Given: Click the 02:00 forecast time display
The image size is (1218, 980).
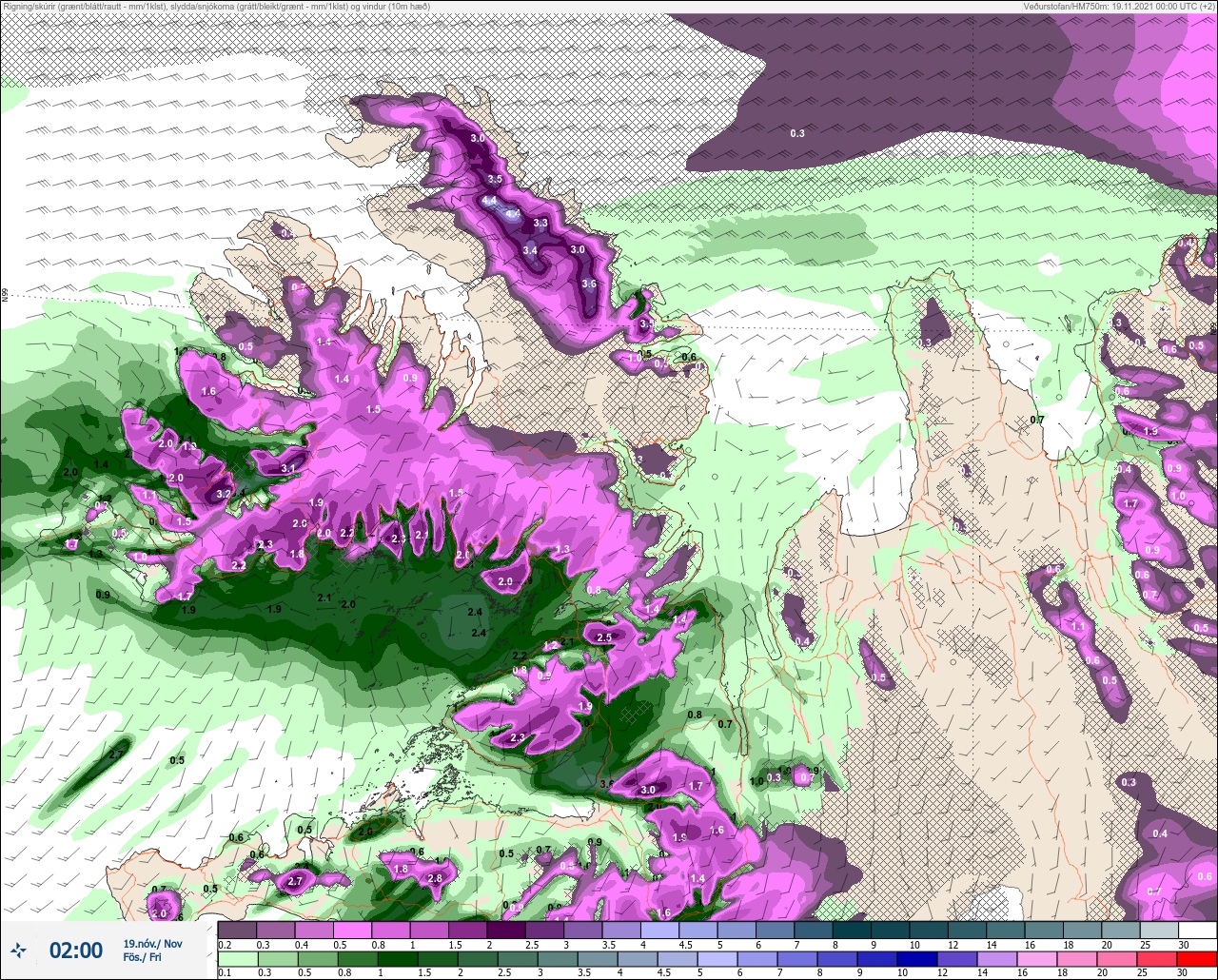Looking at the screenshot, I should click(76, 950).
